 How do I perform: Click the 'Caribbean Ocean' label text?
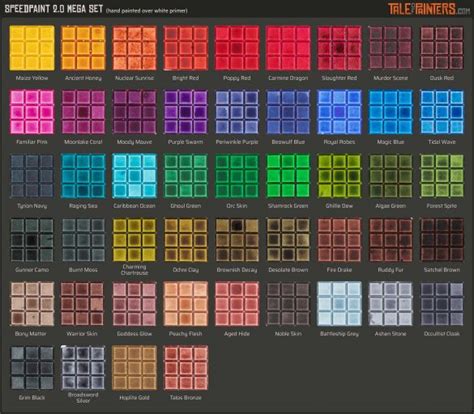pos(134,206)
